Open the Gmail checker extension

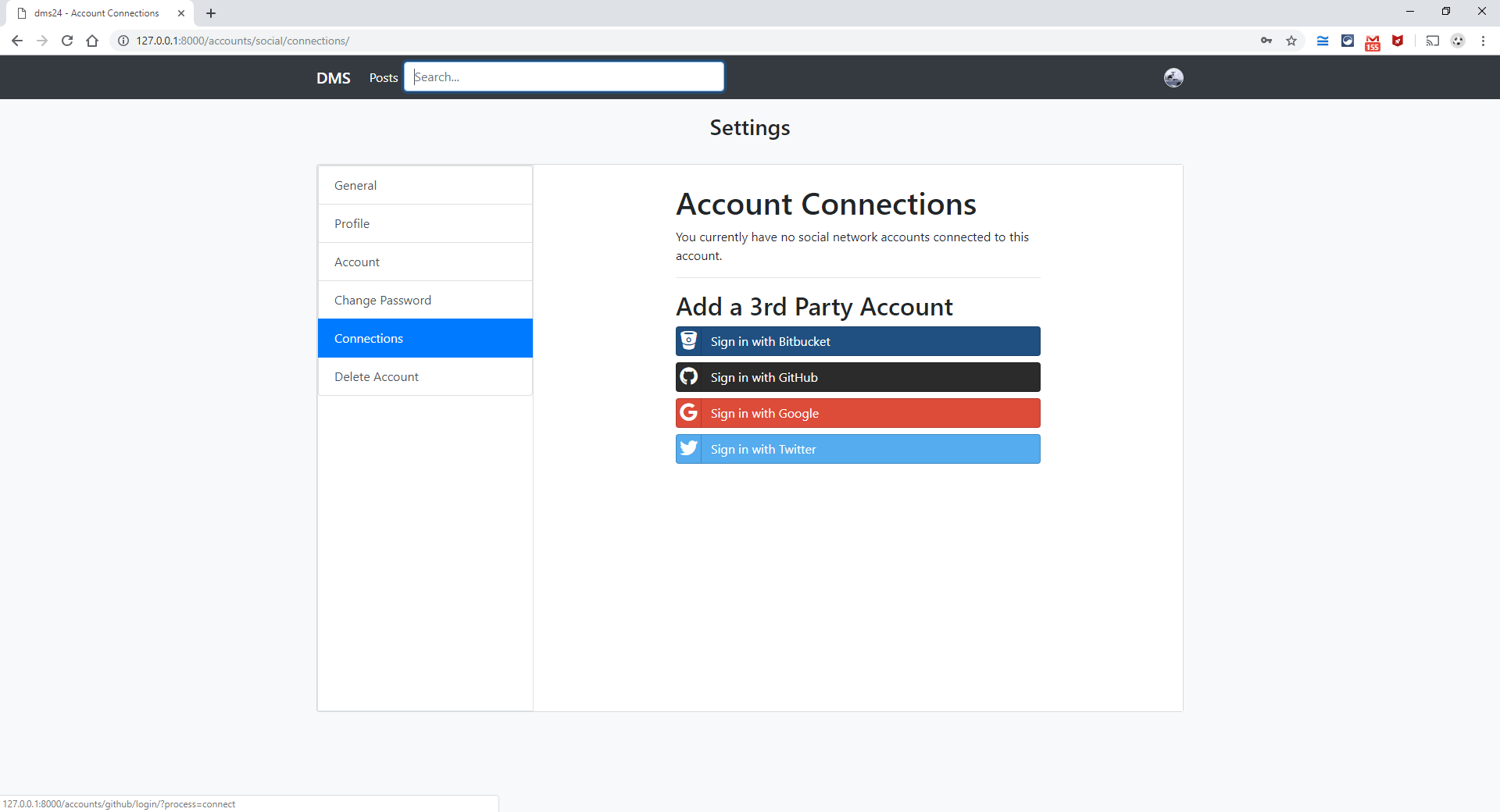point(1373,42)
